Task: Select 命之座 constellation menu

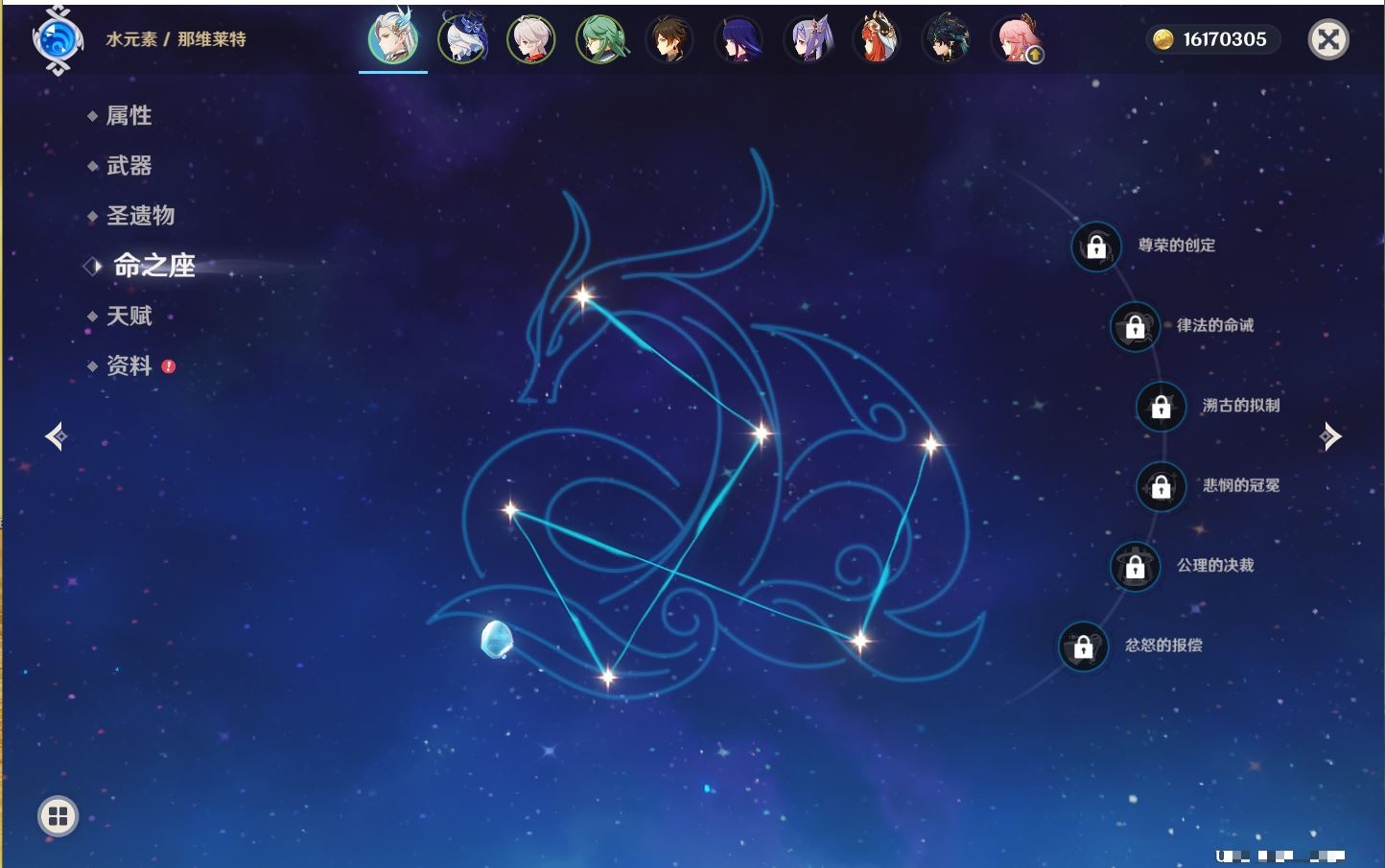Action: (153, 266)
